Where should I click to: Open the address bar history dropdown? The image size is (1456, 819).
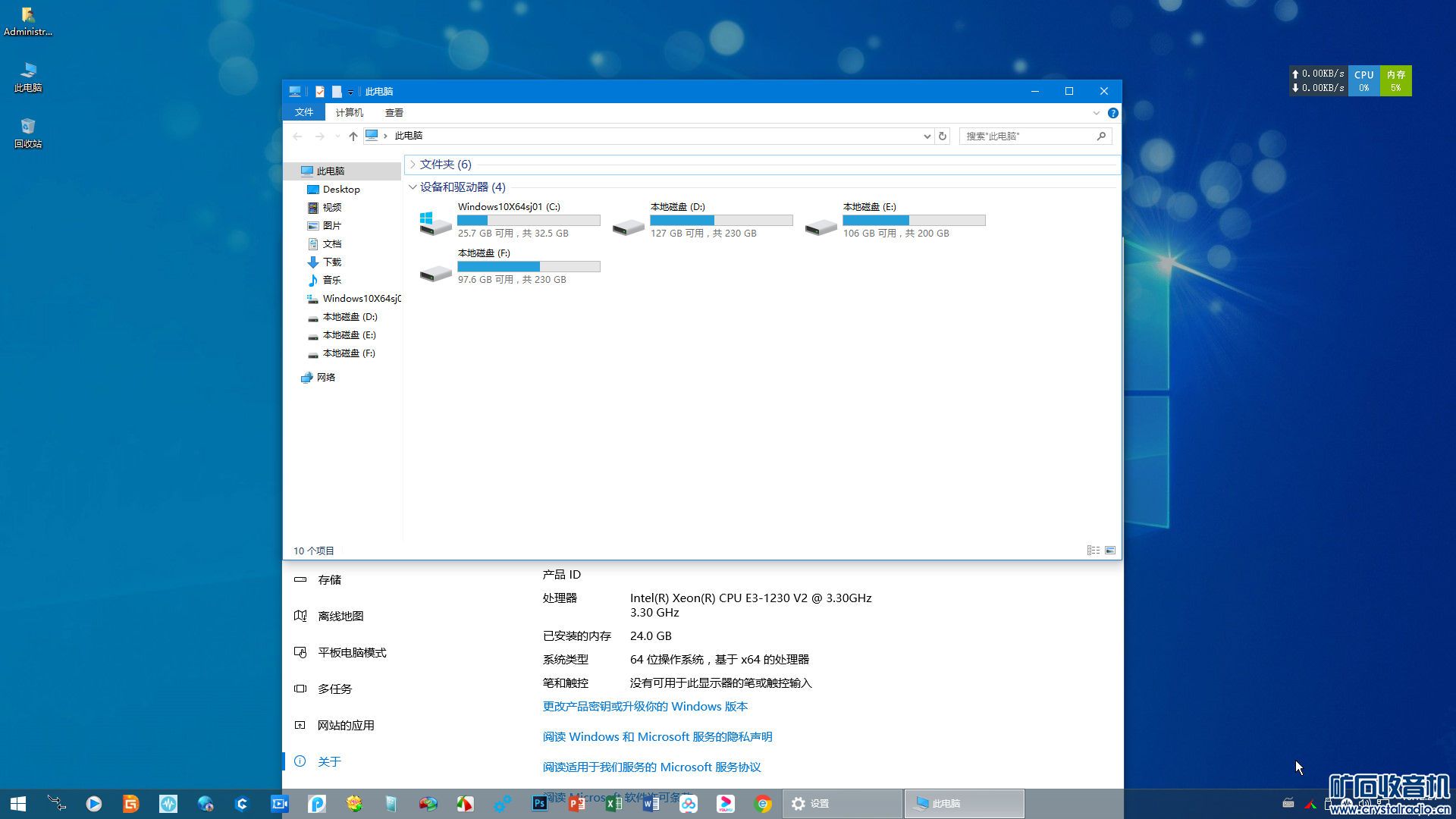(x=927, y=136)
